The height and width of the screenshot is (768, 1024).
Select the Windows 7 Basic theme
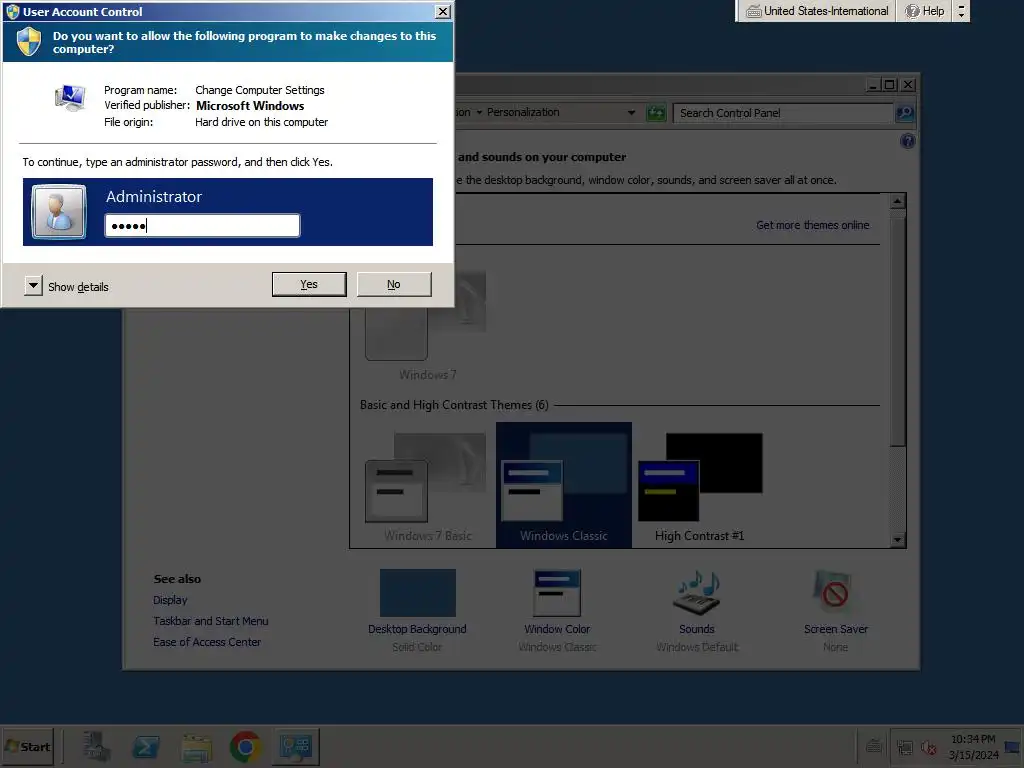[x=427, y=485]
